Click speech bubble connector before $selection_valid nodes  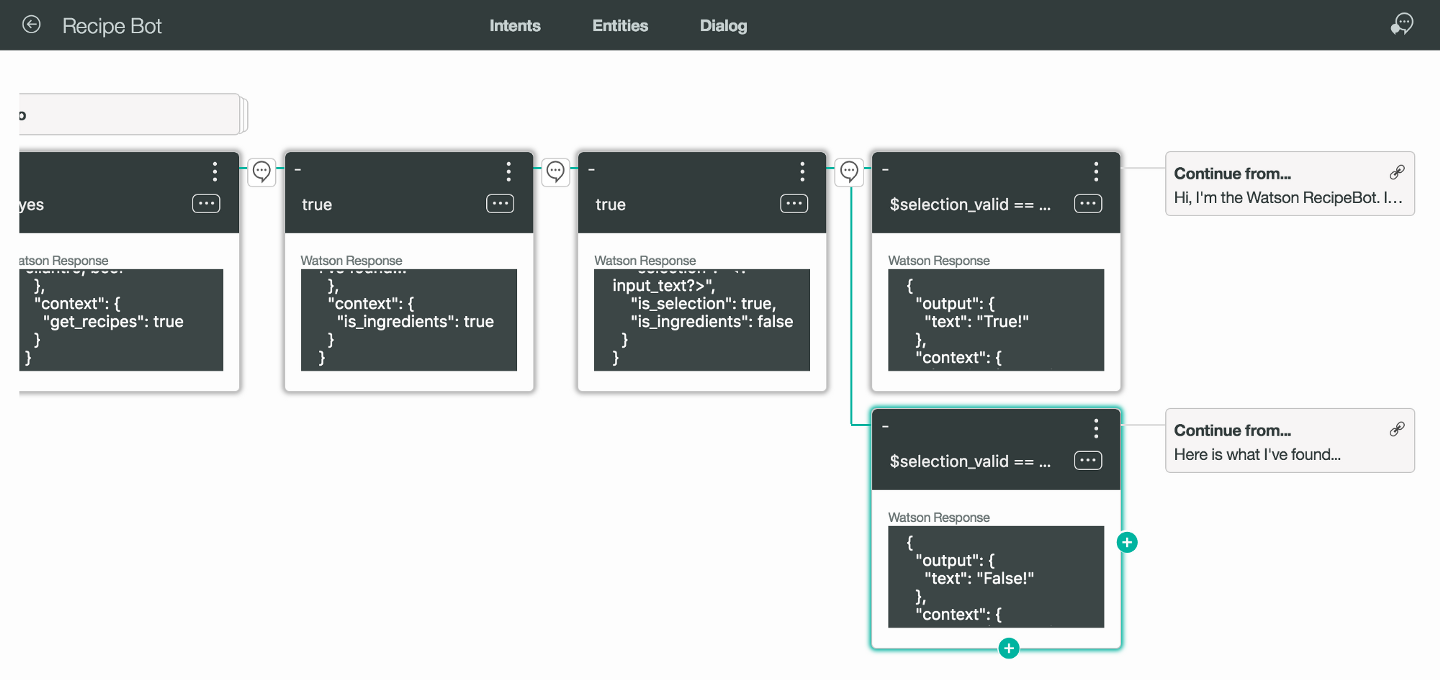tap(849, 172)
